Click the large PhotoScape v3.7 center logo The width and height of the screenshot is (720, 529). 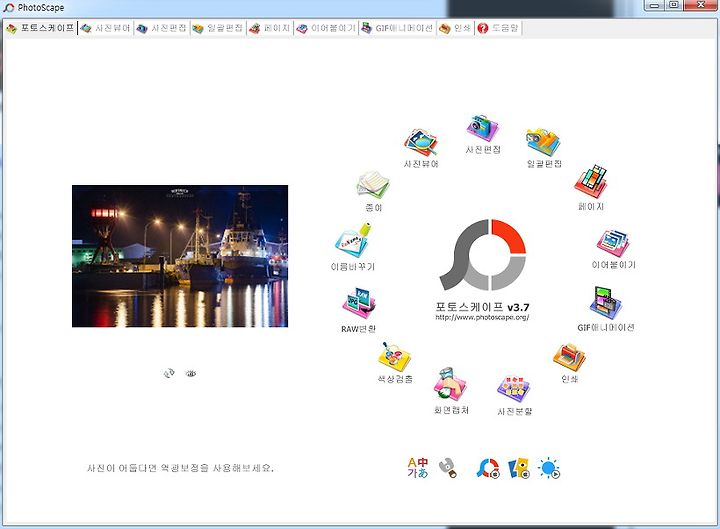483,255
